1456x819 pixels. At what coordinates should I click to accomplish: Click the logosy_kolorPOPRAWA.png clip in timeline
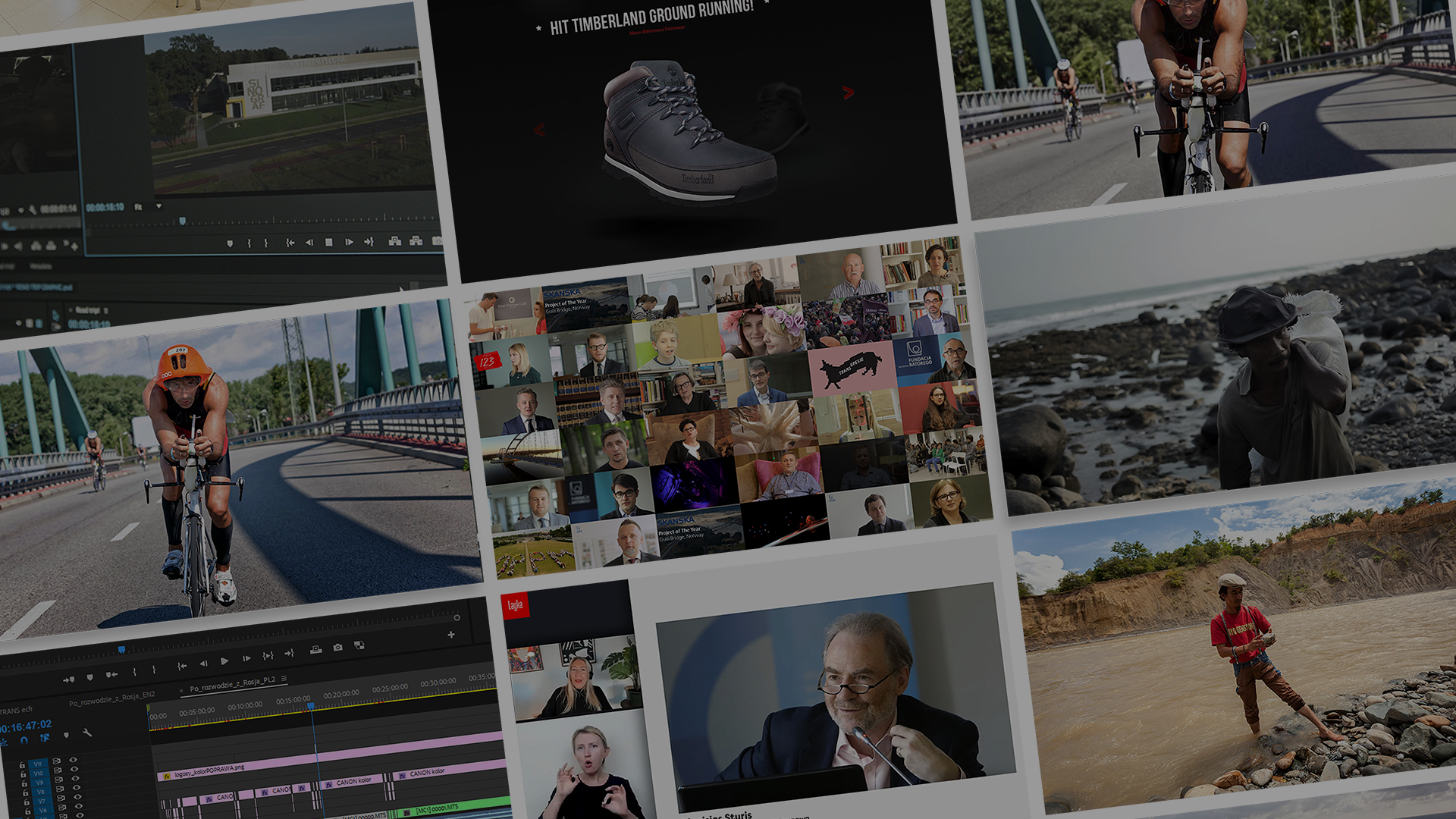(x=209, y=773)
